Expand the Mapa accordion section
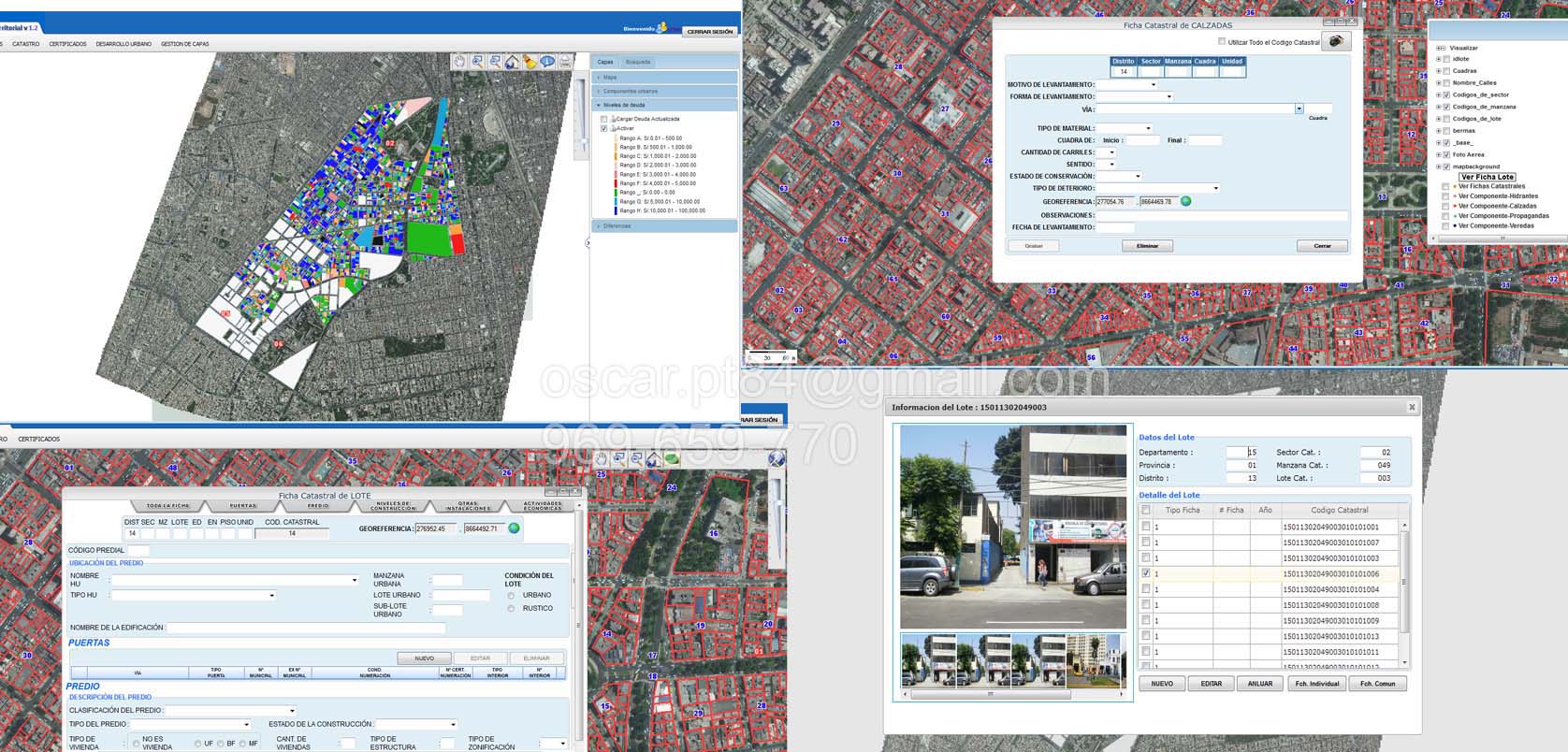 click(665, 77)
